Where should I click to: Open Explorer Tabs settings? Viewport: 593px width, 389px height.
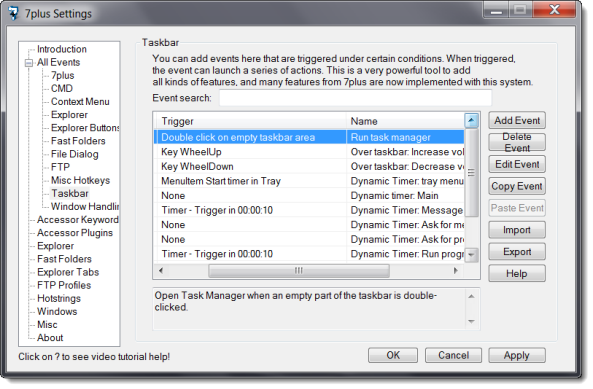click(68, 272)
